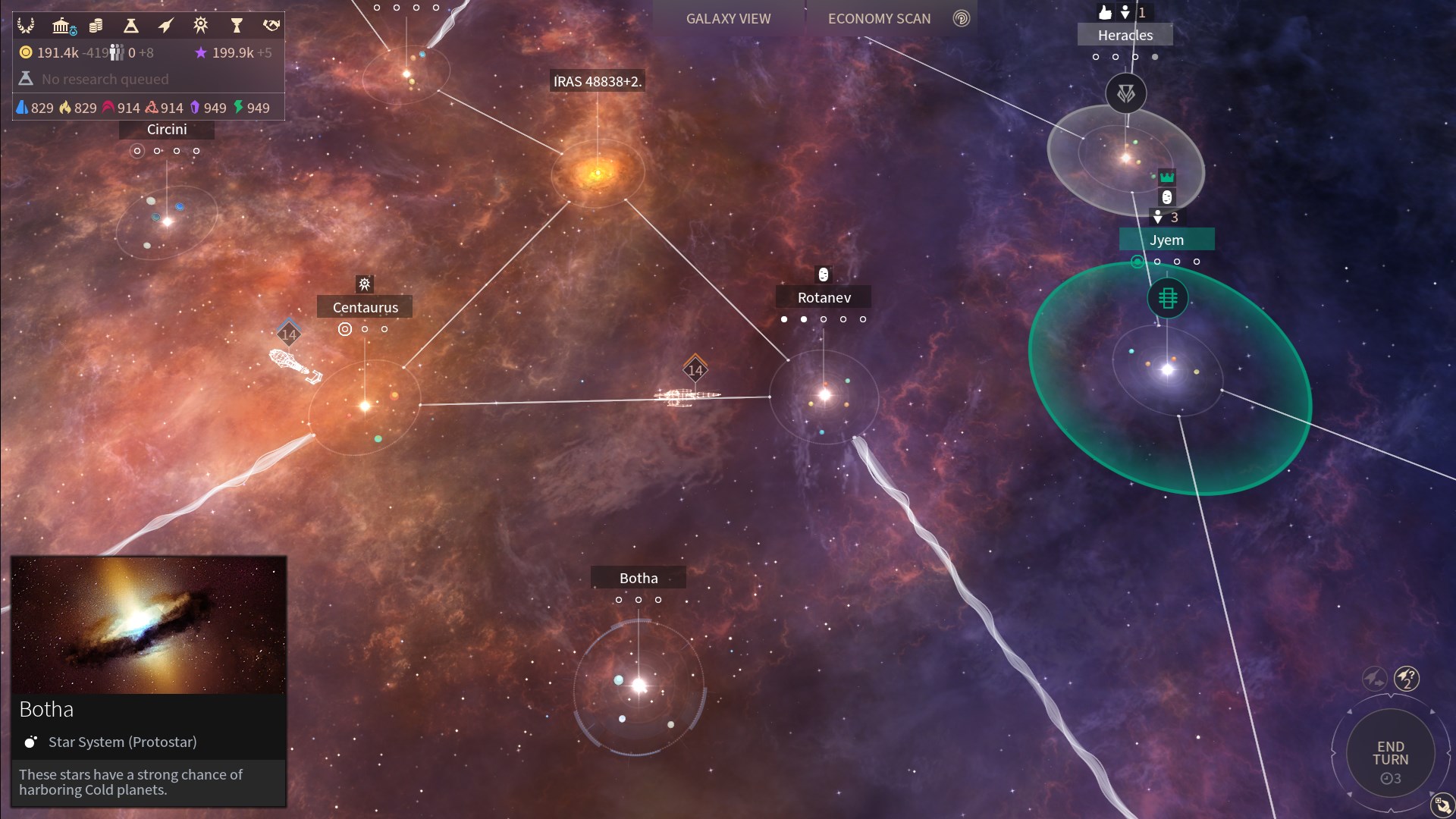Click the Heracles star system label

click(1125, 34)
